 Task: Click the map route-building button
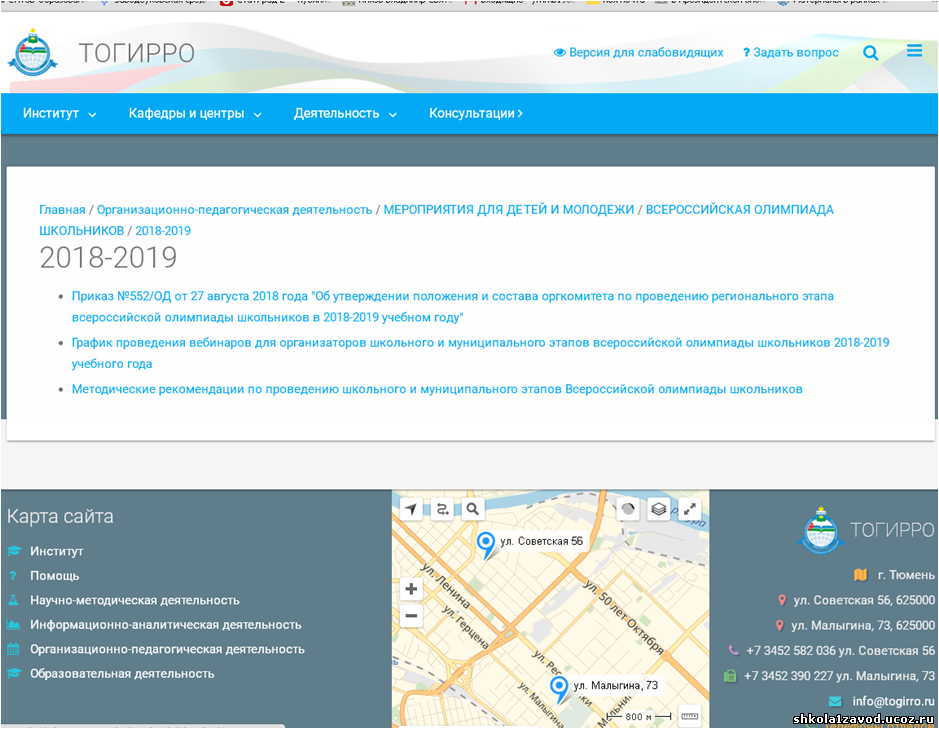442,509
